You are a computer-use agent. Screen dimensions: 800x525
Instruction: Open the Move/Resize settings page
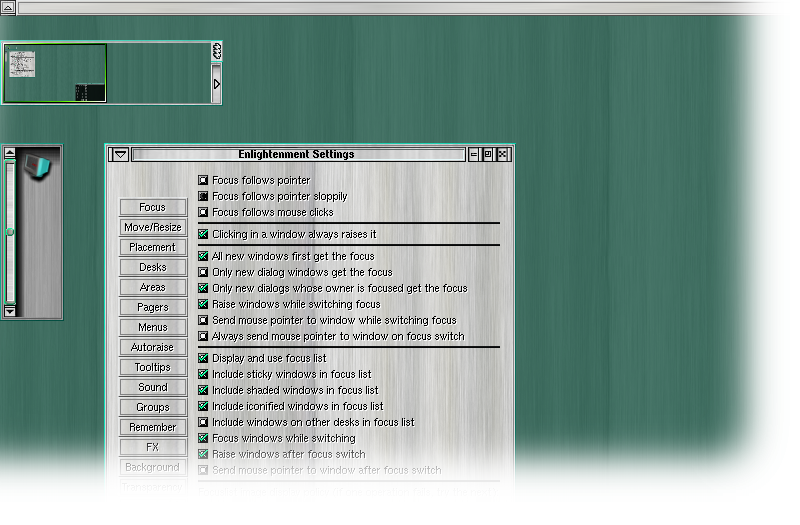click(153, 227)
